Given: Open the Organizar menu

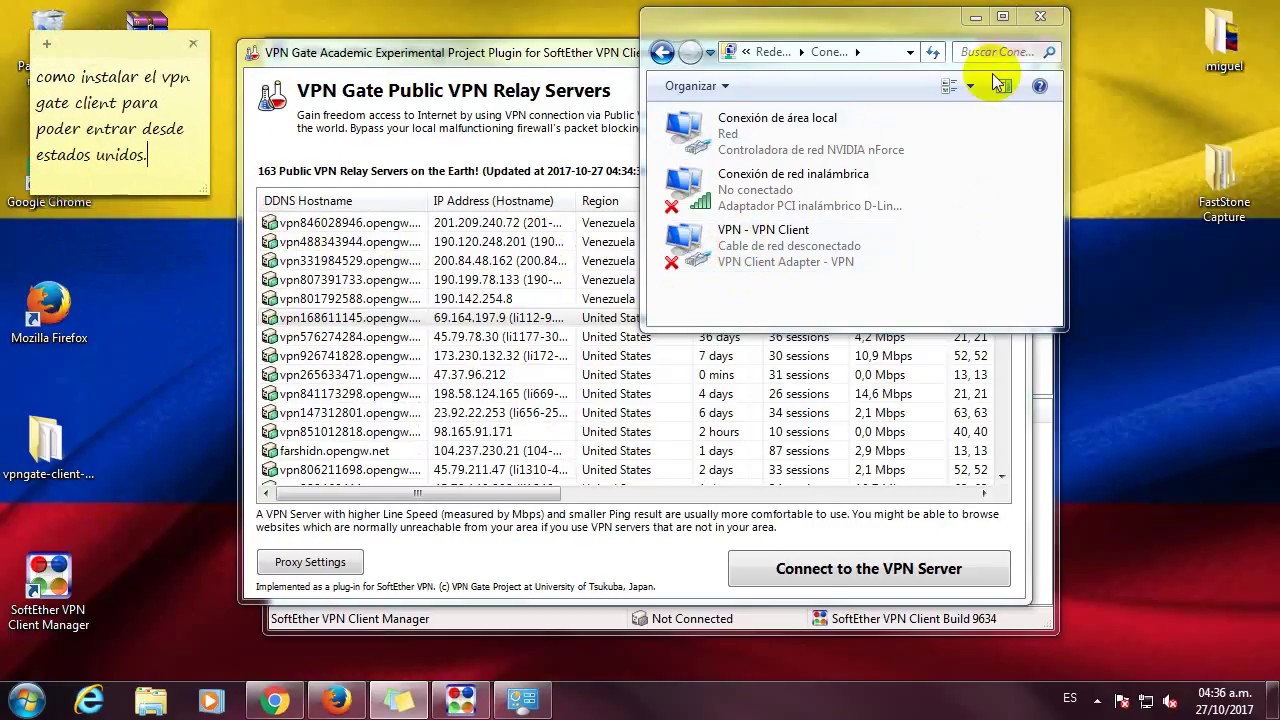Looking at the screenshot, I should (697, 86).
